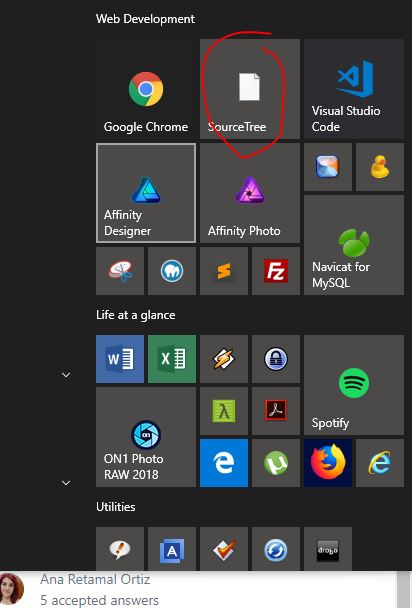Image resolution: width=412 pixels, height=608 pixels.
Task: Open the Microsoft Edge tile
Action: pos(224,463)
